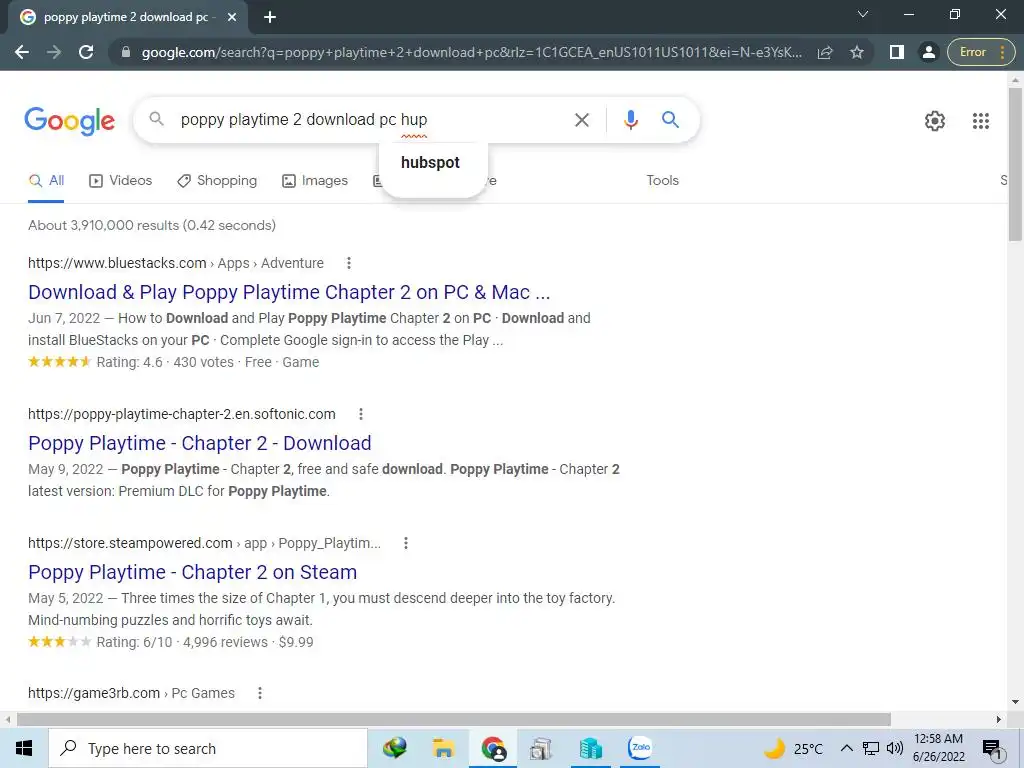Viewport: 1024px width, 768px height.
Task: Reload the page
Action: tap(86, 52)
